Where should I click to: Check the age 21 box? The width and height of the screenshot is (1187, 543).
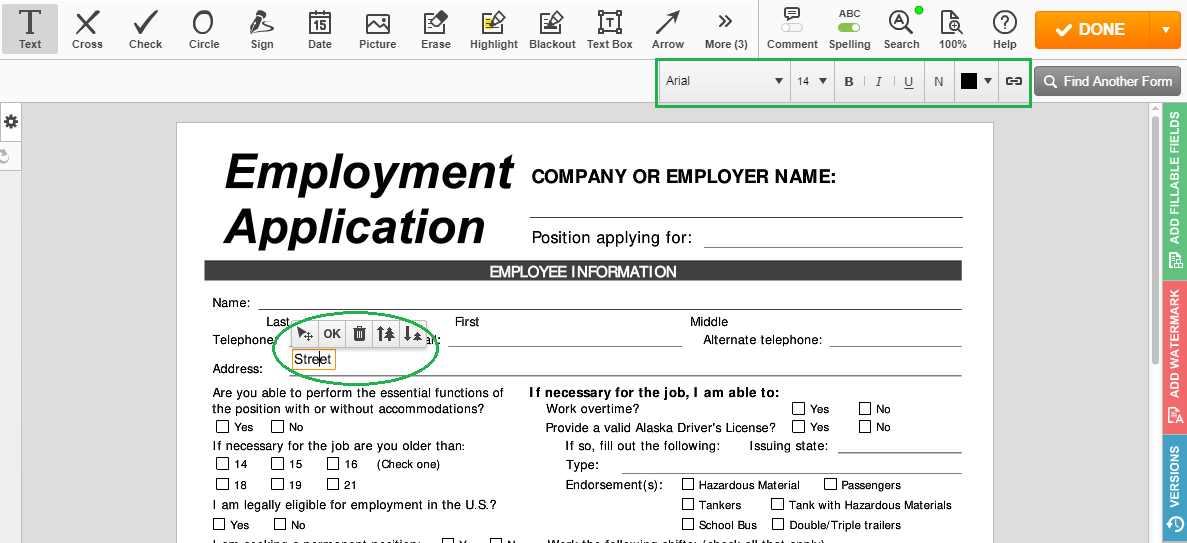coord(333,484)
